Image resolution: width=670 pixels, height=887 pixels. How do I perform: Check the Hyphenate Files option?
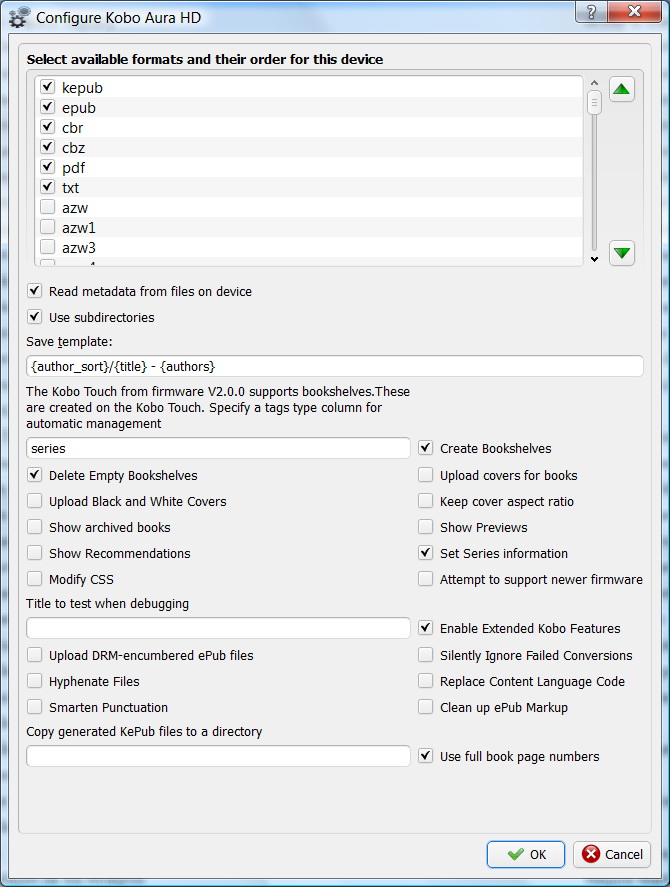tap(35, 681)
